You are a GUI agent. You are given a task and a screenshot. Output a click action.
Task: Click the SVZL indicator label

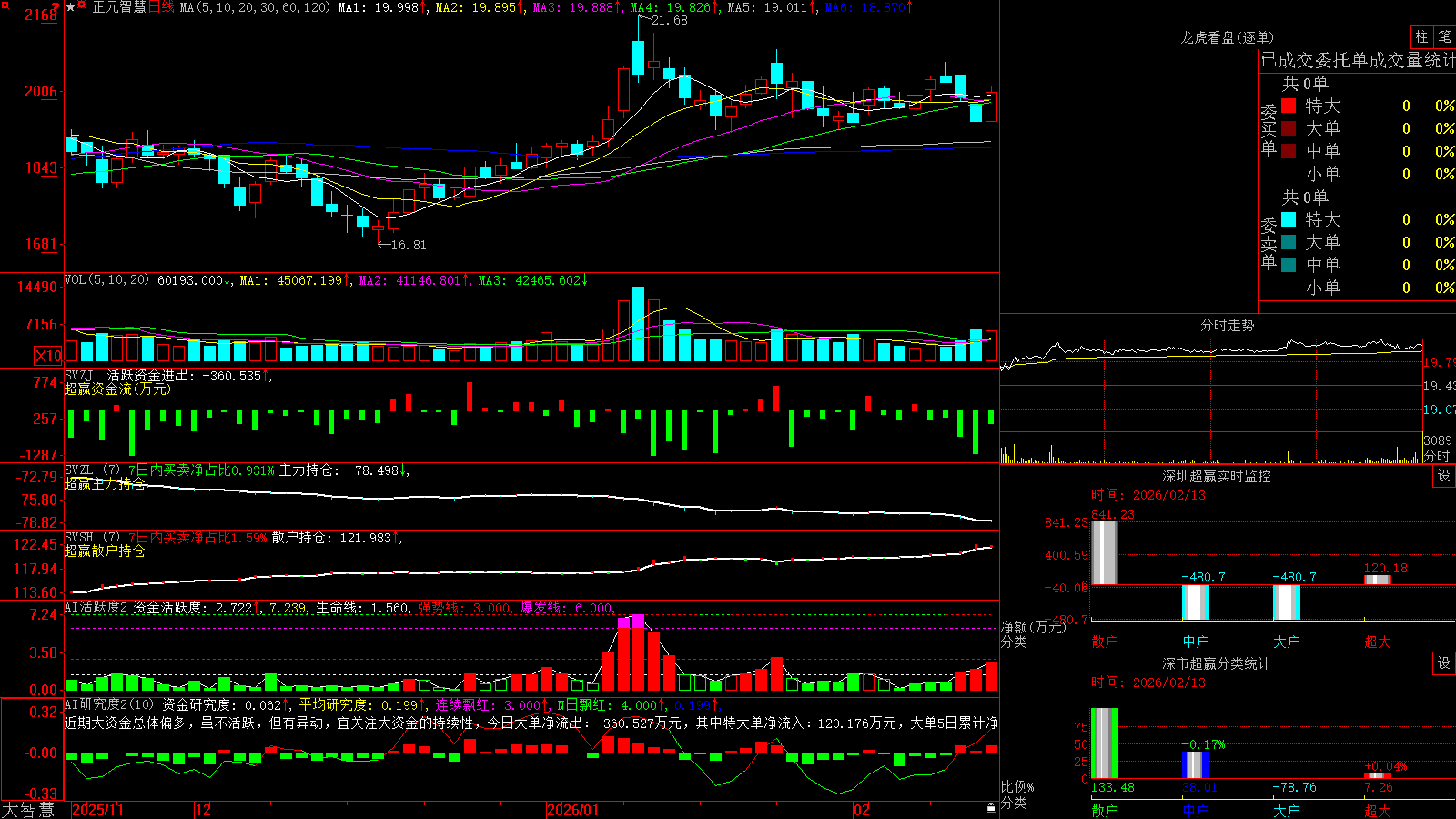point(78,470)
